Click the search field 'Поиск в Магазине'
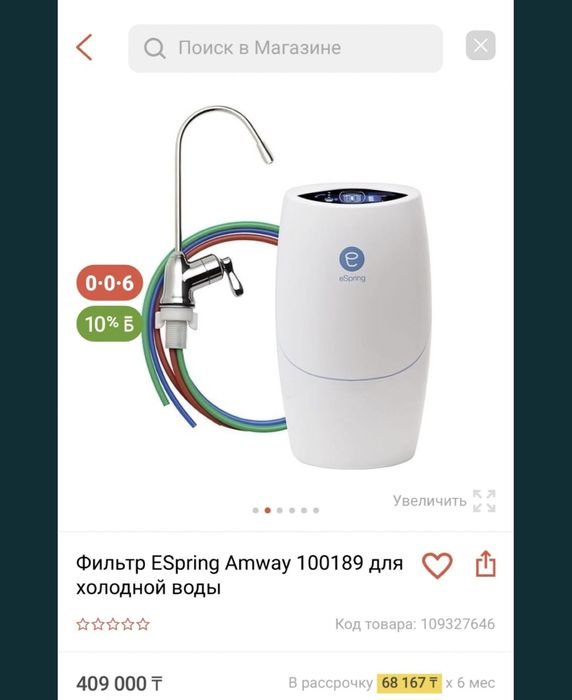The image size is (572, 700). pos(285,48)
